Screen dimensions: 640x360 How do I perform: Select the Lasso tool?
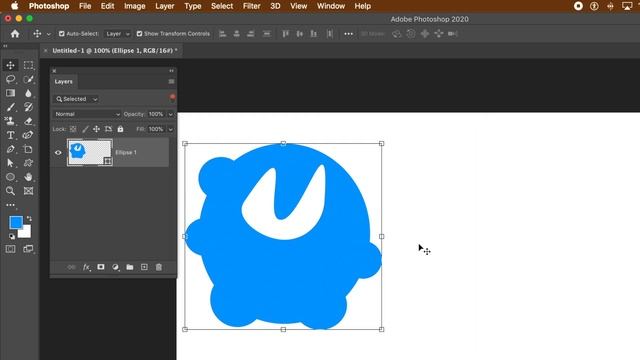pos(10,79)
